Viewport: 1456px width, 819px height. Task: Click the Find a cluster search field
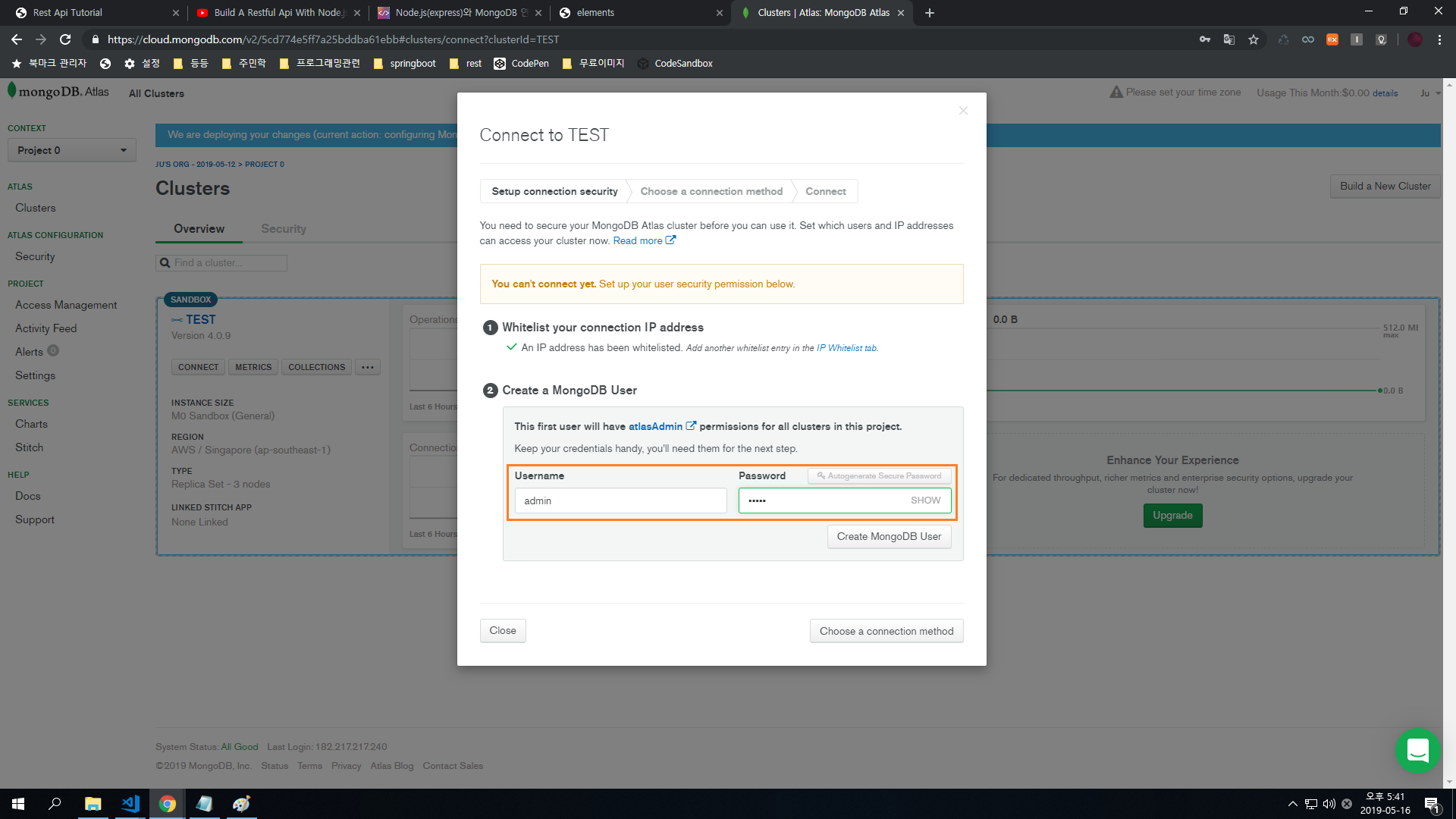(221, 262)
